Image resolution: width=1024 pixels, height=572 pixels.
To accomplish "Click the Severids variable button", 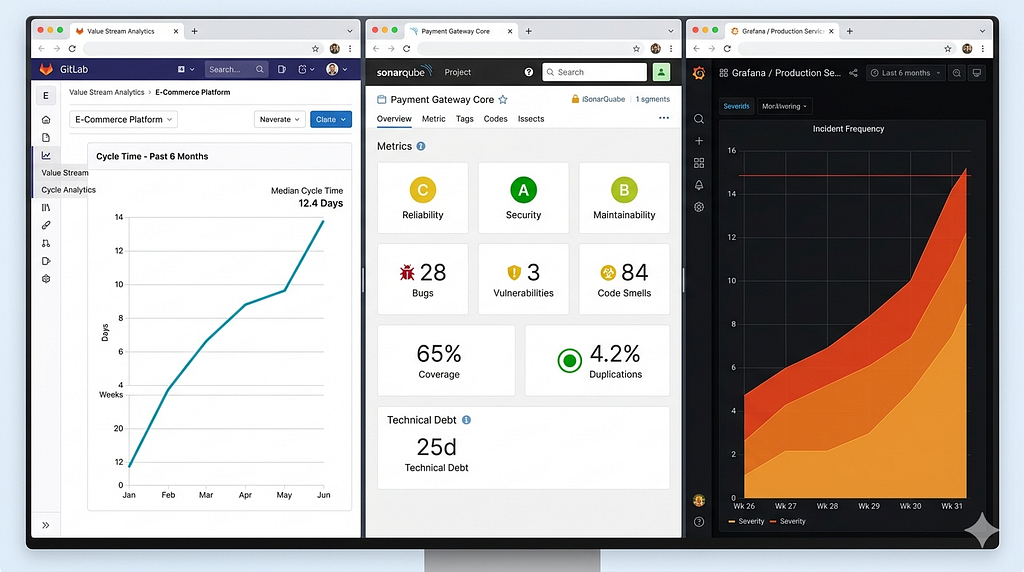I will point(736,106).
